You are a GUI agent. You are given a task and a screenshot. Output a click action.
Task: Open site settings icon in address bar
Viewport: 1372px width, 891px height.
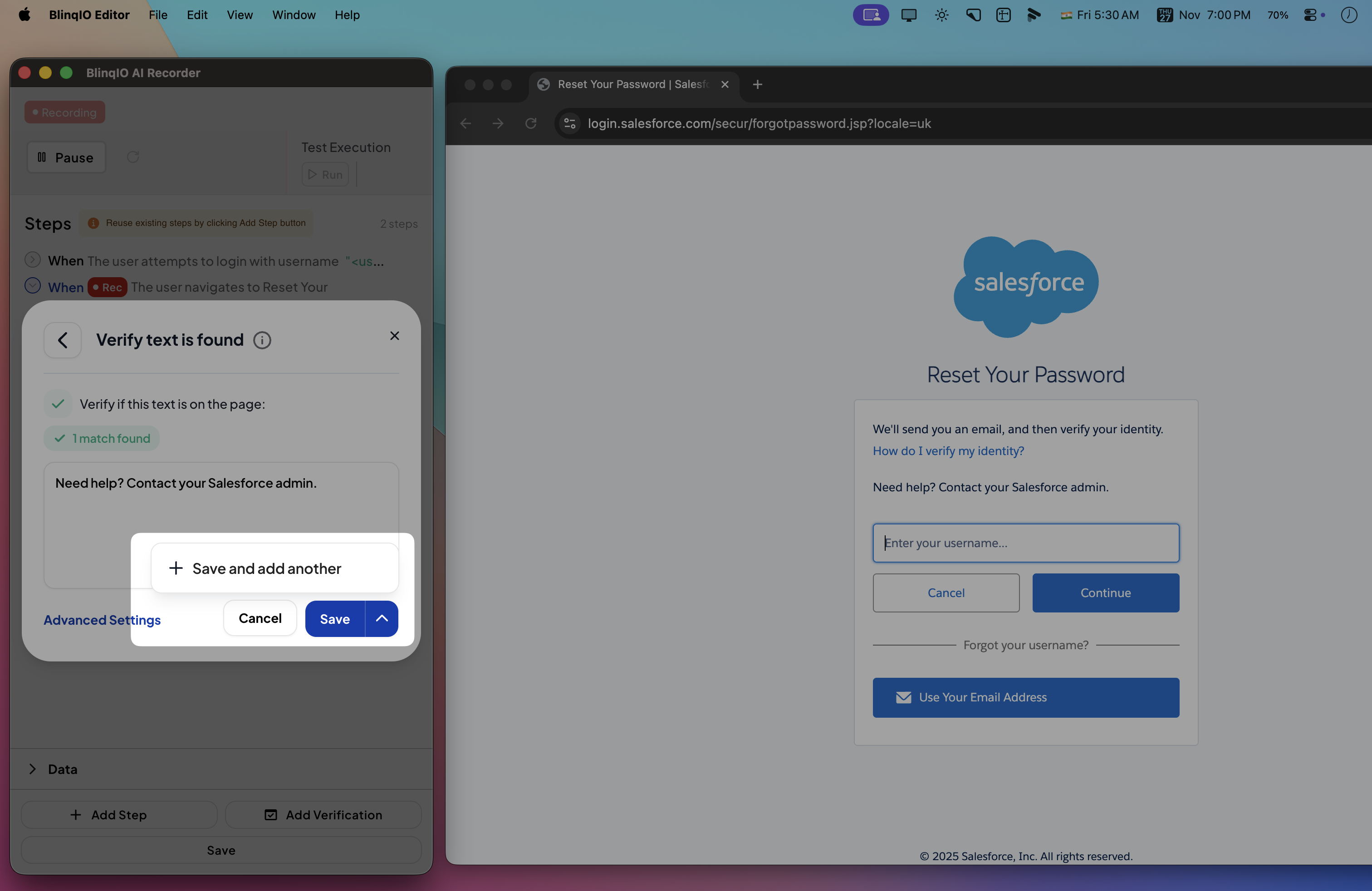click(569, 123)
